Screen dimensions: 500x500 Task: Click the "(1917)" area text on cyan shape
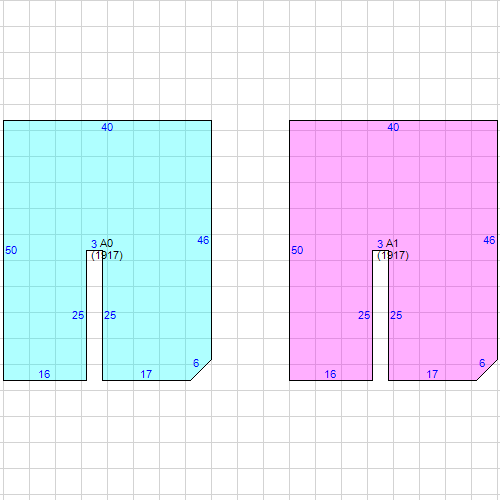[107, 256]
